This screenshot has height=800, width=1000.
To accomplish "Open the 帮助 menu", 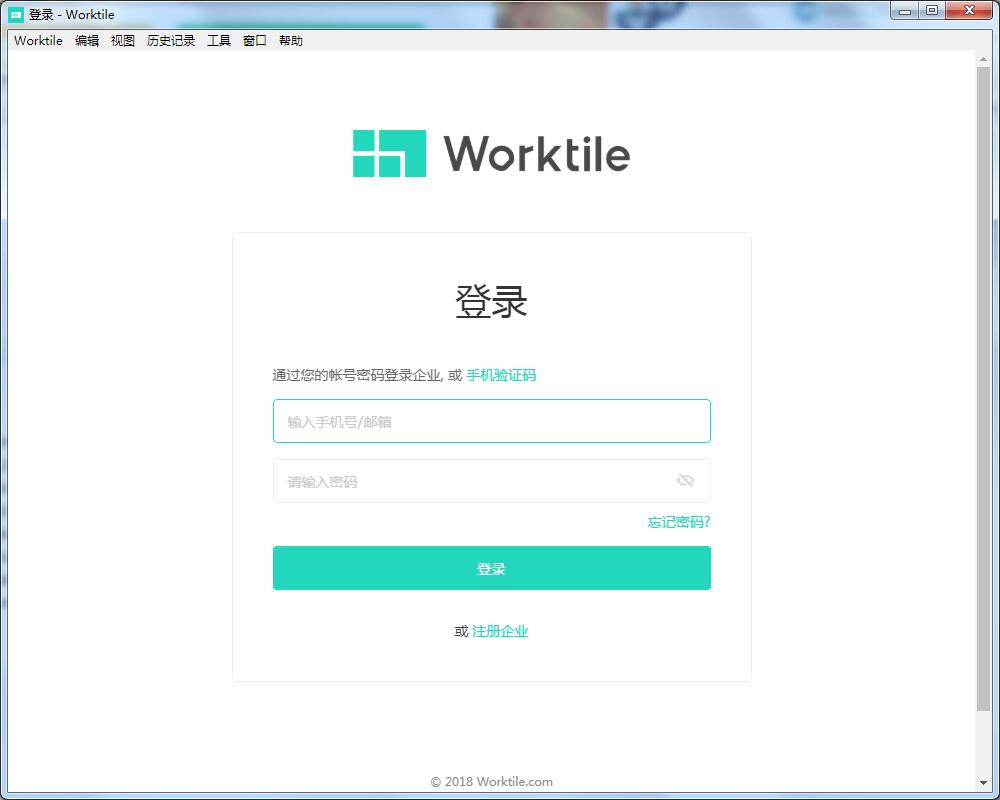I will [x=291, y=41].
